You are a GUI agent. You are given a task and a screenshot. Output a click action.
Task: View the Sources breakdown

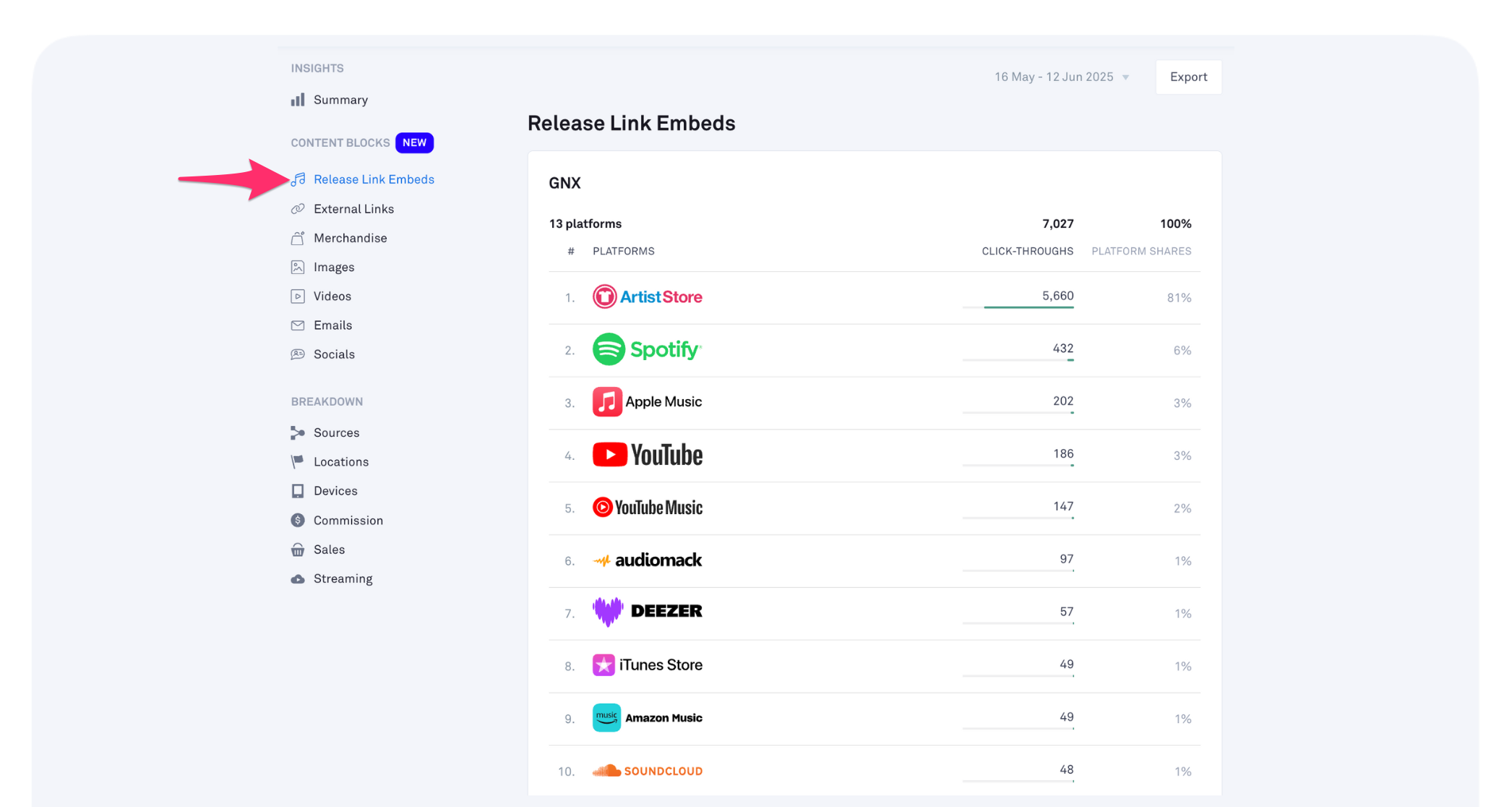click(336, 432)
